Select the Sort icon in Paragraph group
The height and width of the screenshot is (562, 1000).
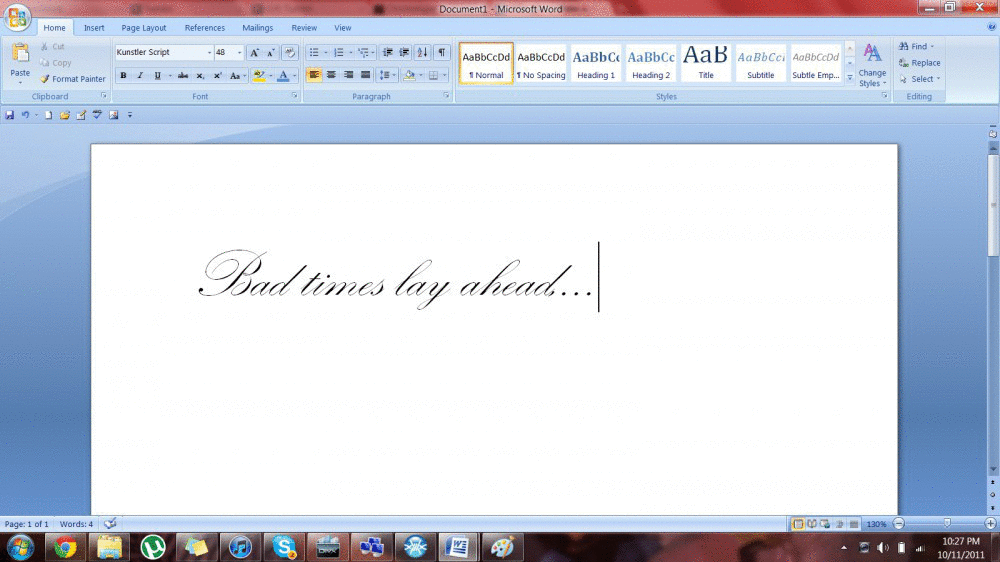coord(422,52)
